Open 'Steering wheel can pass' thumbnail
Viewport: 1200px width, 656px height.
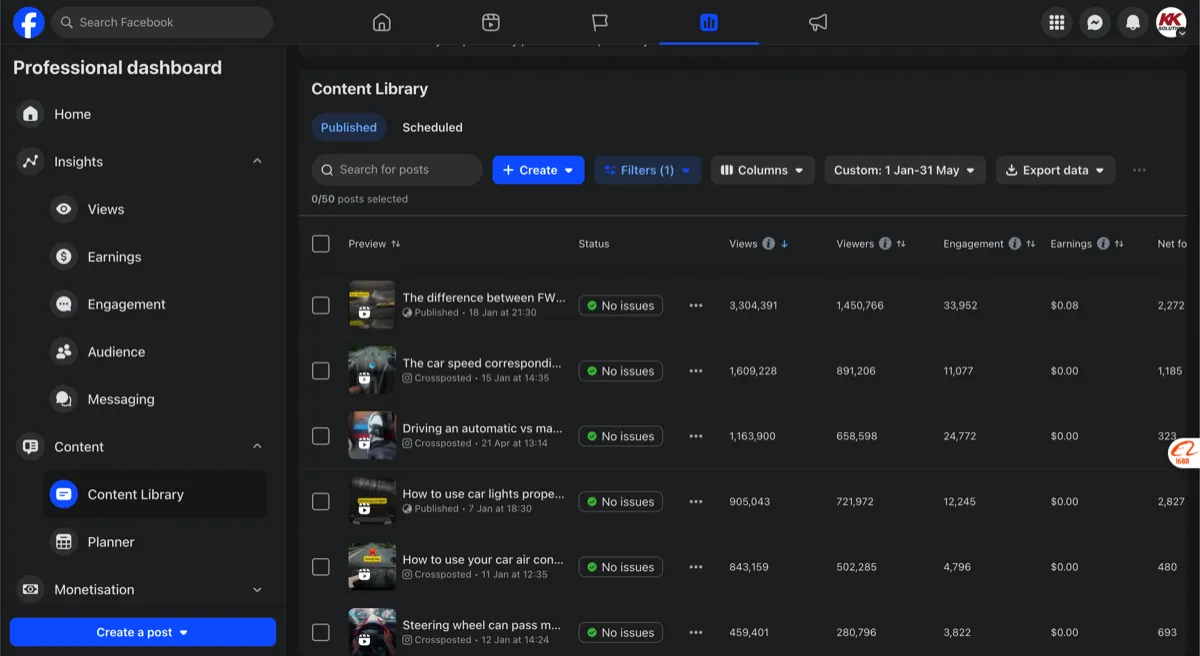pos(372,632)
